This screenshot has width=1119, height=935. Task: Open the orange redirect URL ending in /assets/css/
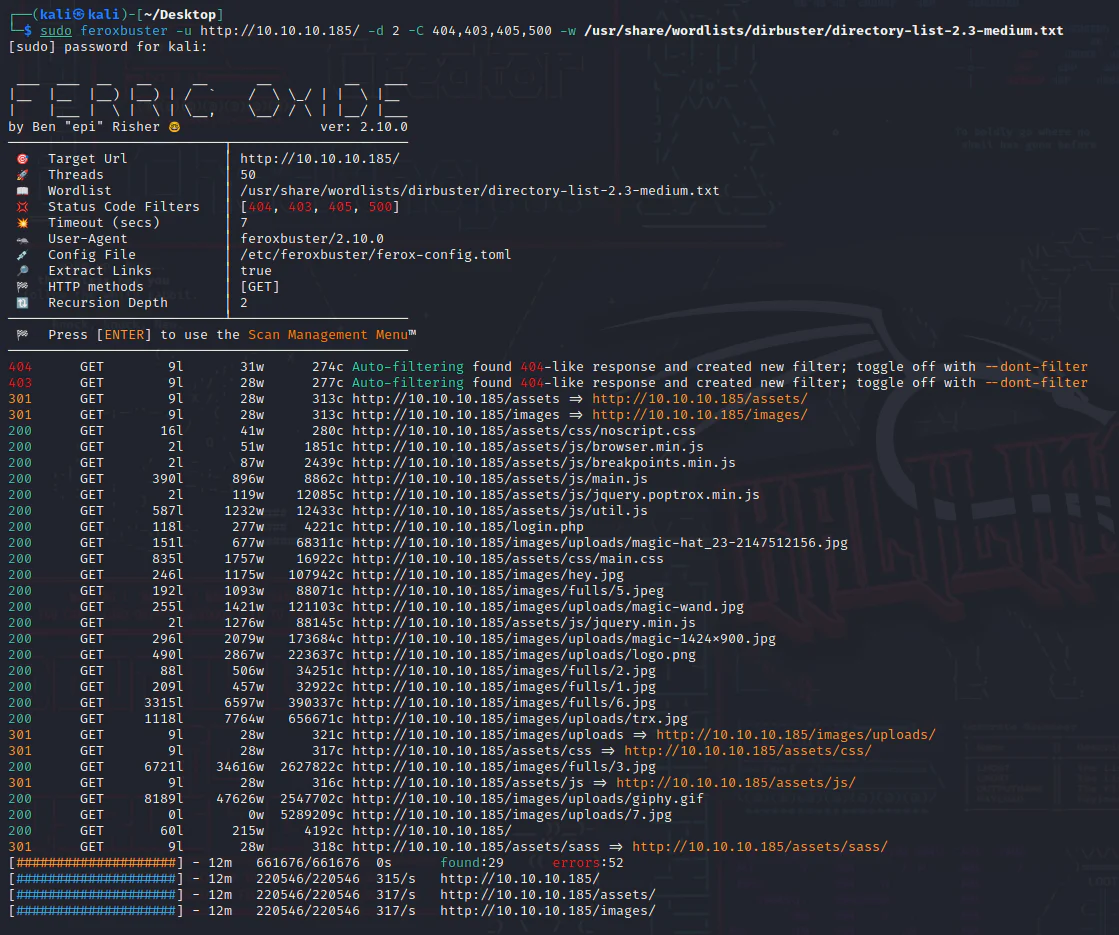[748, 751]
